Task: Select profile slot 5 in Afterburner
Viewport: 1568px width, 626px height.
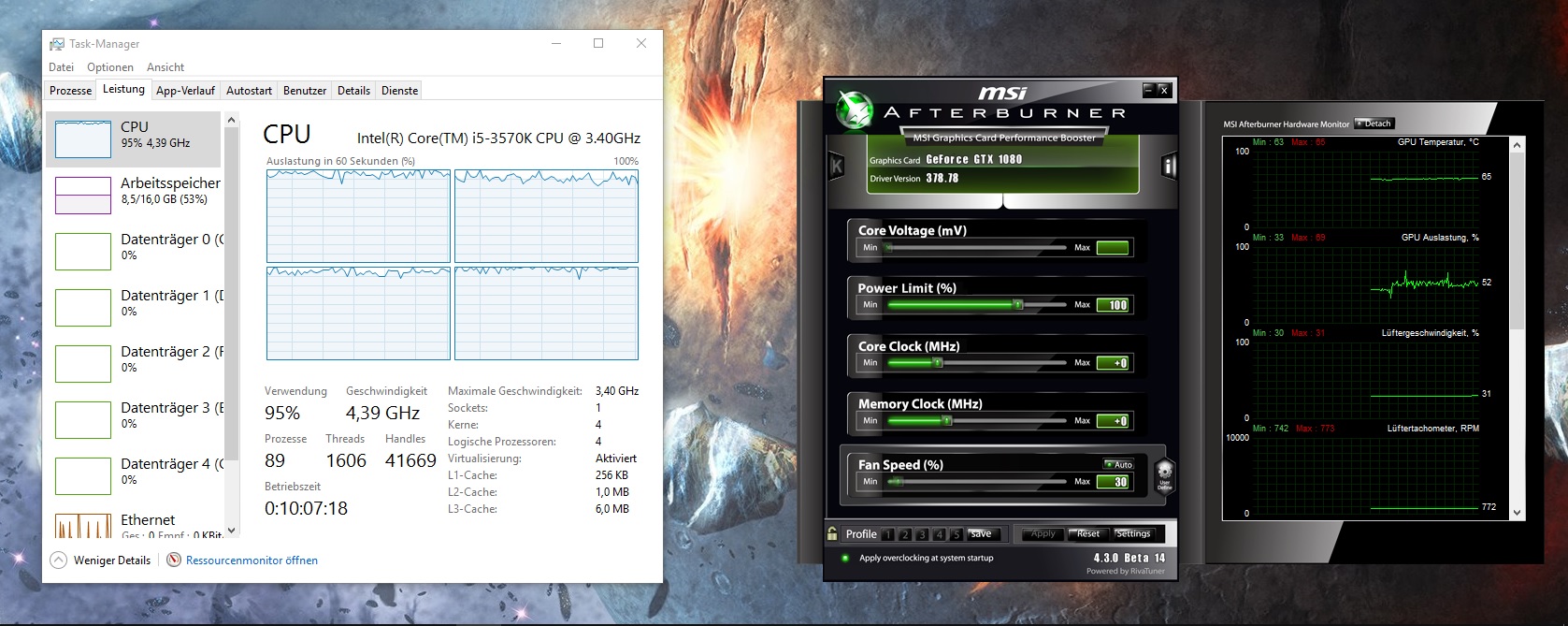Action: (956, 534)
